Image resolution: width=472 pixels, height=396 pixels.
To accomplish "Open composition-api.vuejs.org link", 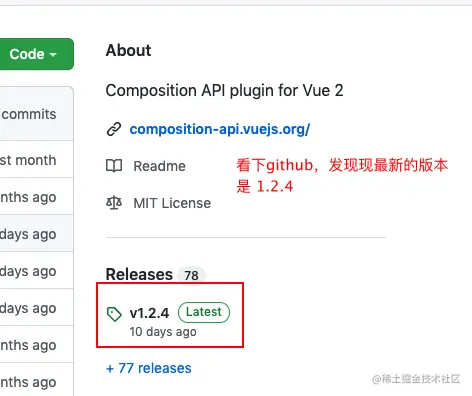I will (x=220, y=129).
